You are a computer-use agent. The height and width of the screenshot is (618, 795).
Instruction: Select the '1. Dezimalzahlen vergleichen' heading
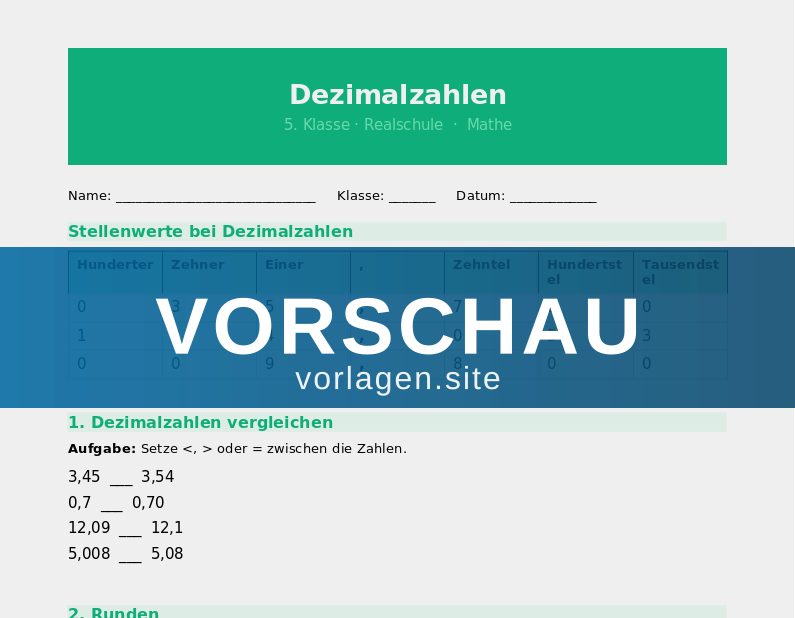pyautogui.click(x=200, y=422)
